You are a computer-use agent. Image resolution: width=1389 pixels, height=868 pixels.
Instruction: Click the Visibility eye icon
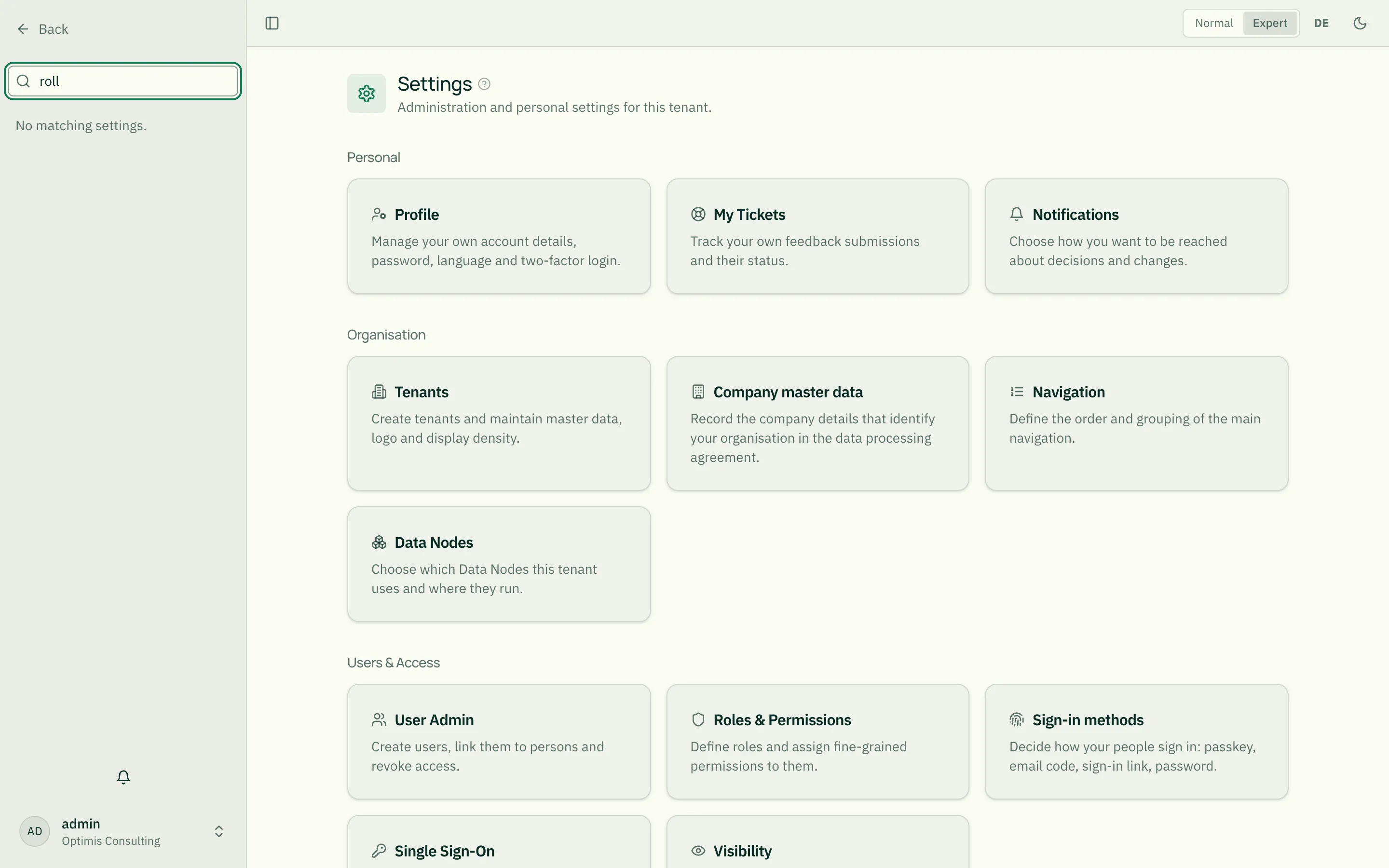pyautogui.click(x=698, y=851)
